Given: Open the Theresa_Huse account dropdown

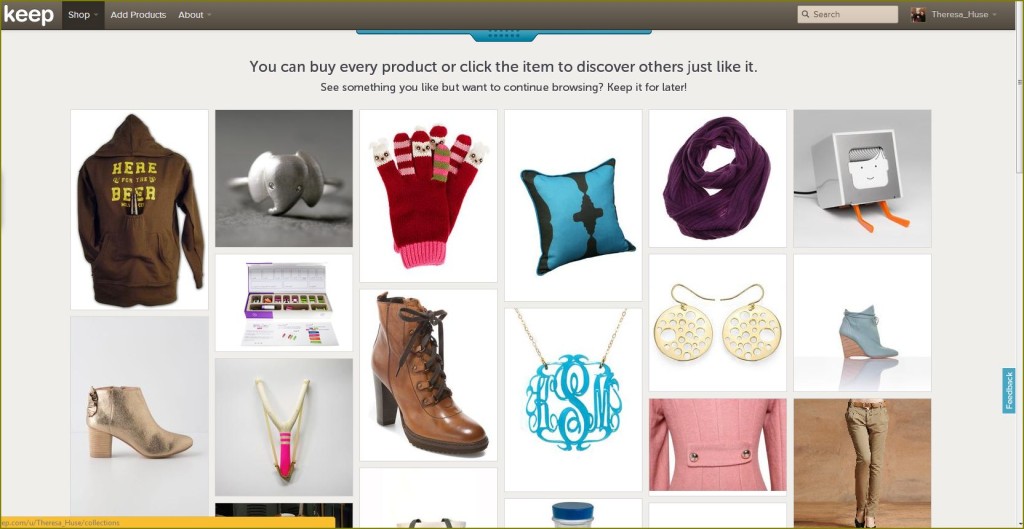Looking at the screenshot, I should [x=964, y=14].
